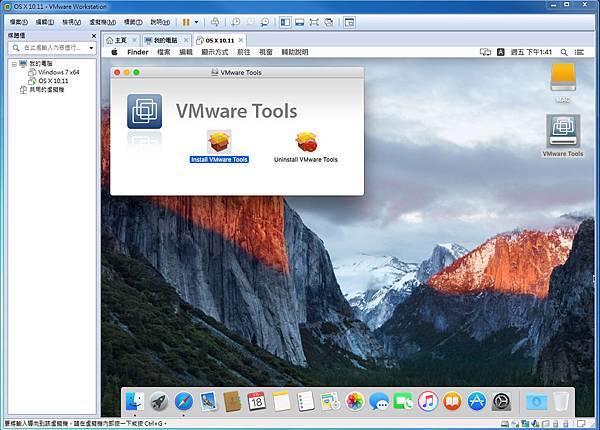Zoom VMware Tools window with green button
The width and height of the screenshot is (600, 430).
pos(136,72)
